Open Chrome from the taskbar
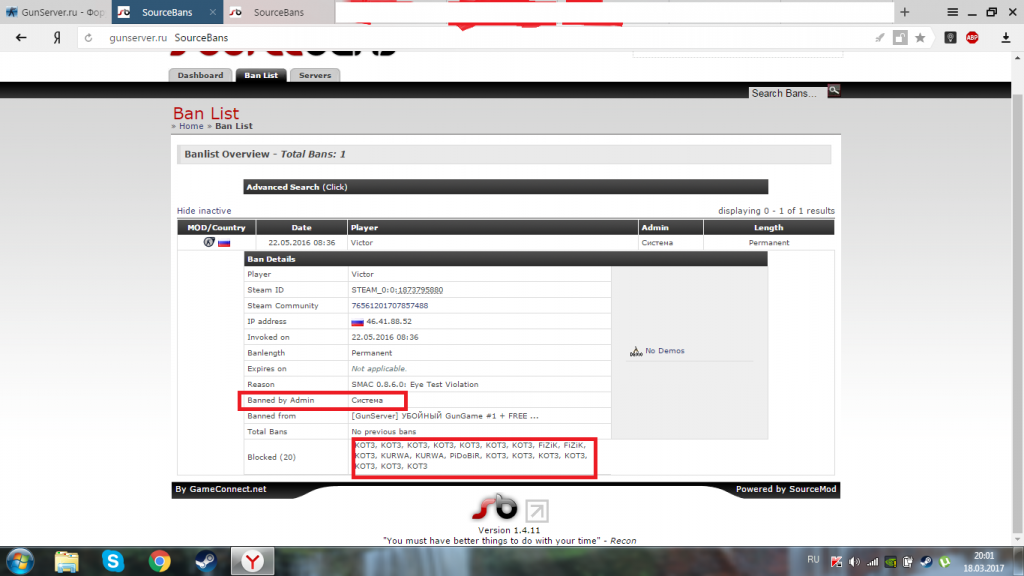The width and height of the screenshot is (1024, 576). coord(158,560)
